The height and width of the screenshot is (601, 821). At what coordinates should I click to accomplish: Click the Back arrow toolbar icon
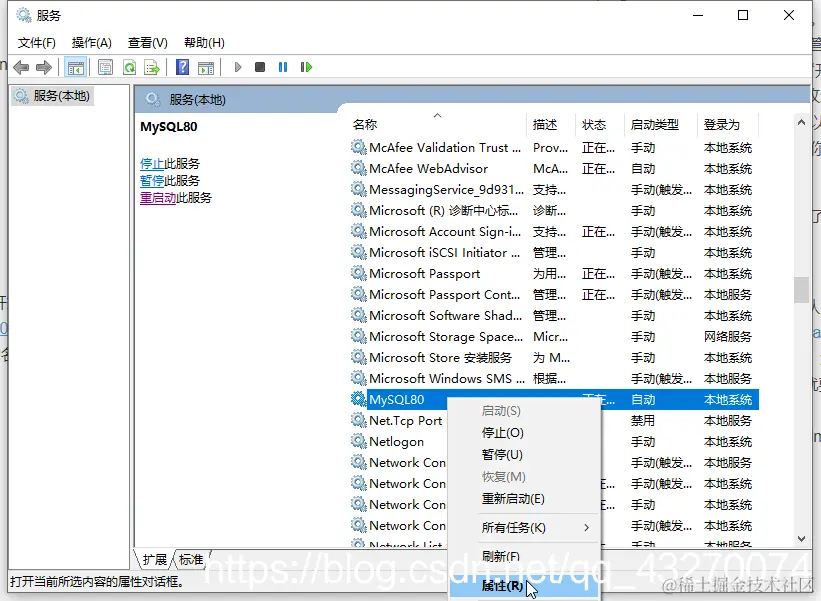coord(21,67)
